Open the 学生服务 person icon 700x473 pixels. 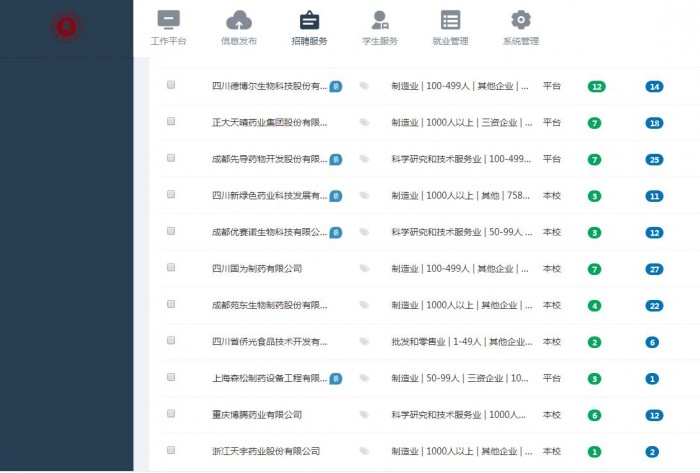click(x=379, y=20)
